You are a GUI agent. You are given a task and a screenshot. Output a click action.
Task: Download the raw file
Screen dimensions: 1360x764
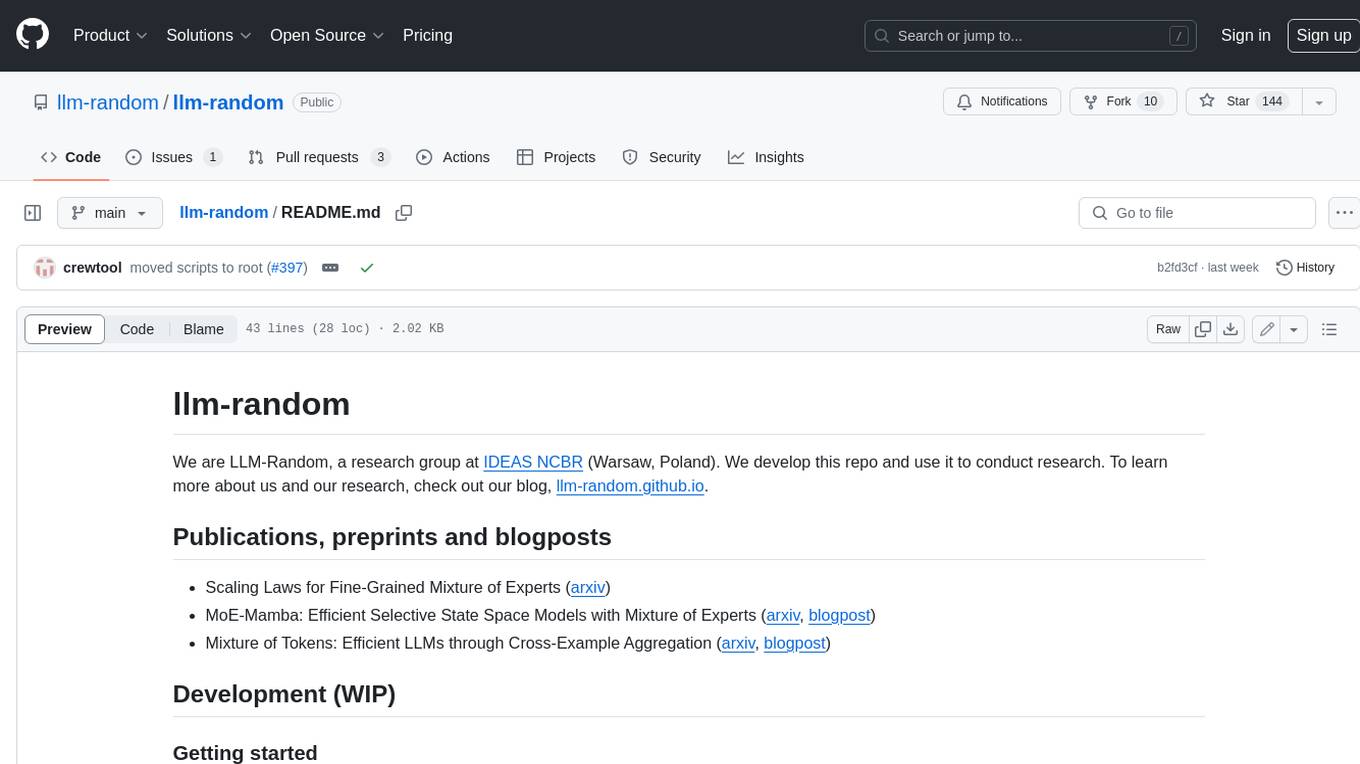(x=1231, y=329)
